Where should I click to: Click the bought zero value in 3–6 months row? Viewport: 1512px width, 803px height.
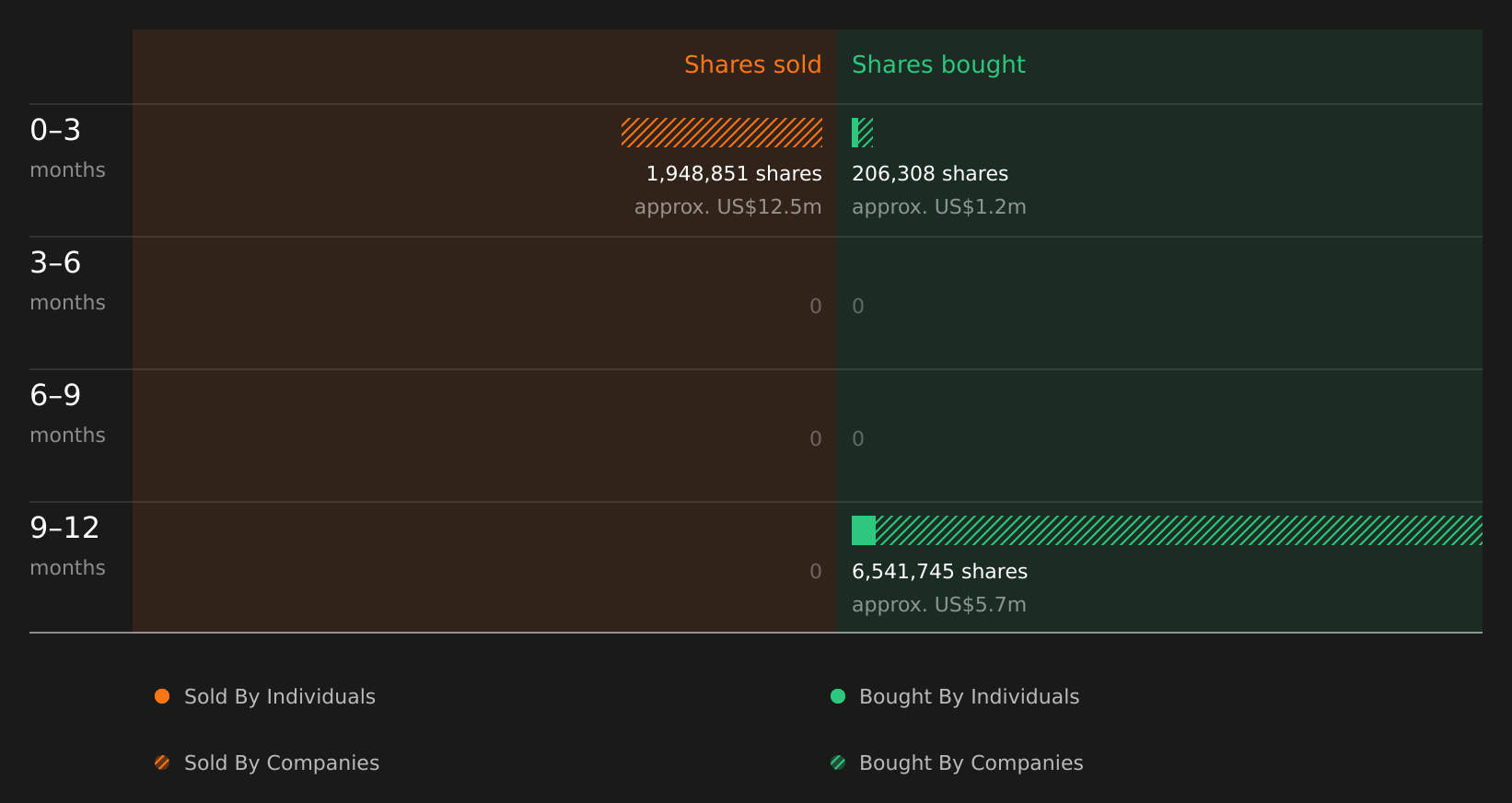858,306
